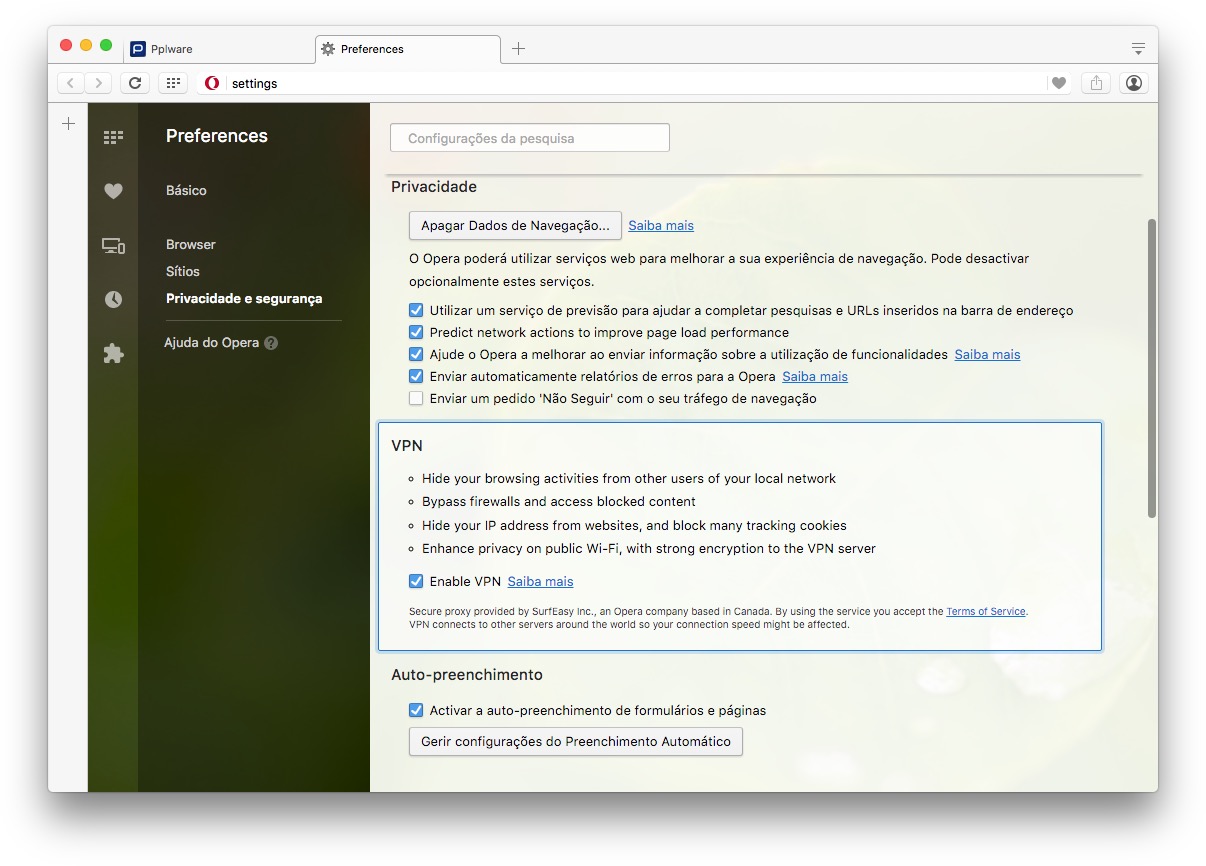Select Browser in Preferences sidebar
The height and width of the screenshot is (866, 1206).
coord(191,245)
